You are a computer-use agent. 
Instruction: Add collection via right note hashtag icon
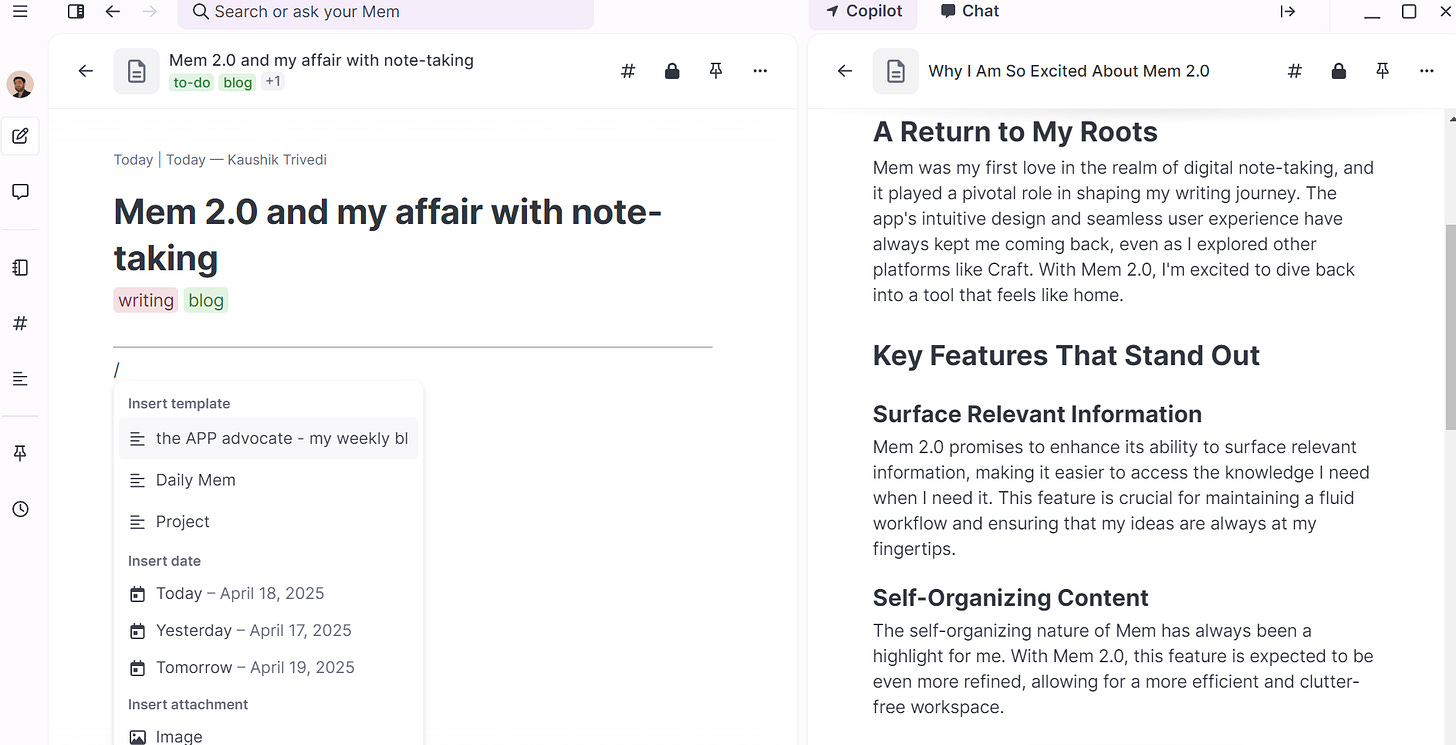[1294, 71]
